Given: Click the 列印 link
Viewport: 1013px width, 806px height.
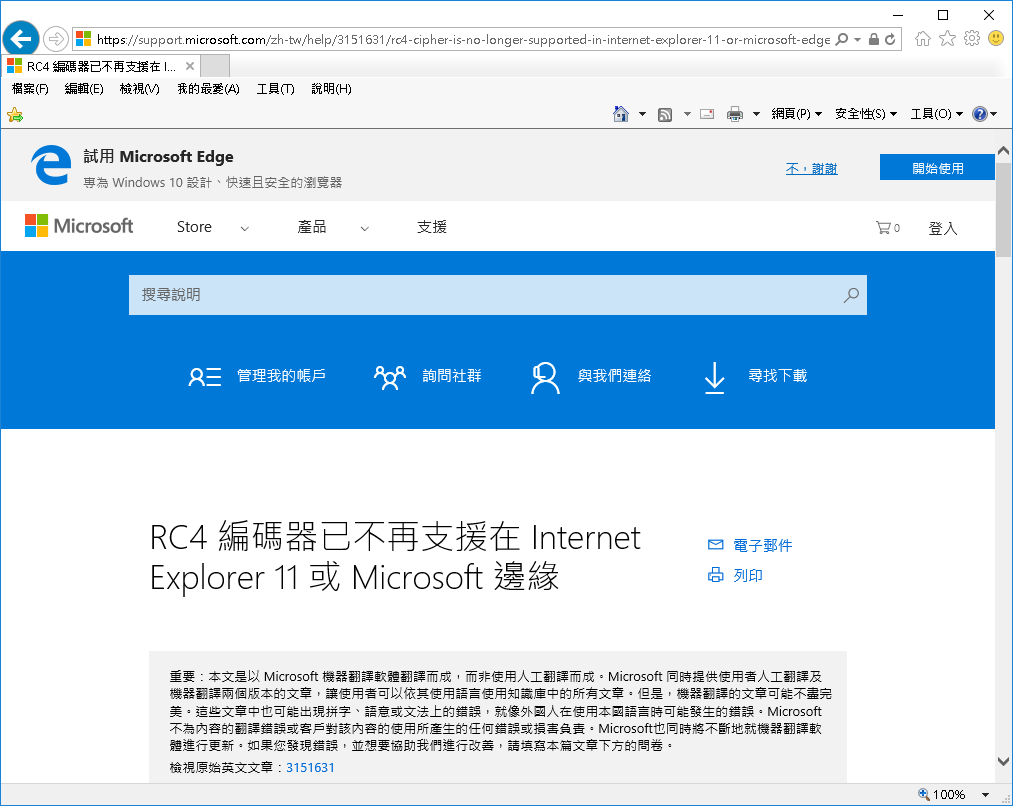Looking at the screenshot, I should click(x=747, y=575).
